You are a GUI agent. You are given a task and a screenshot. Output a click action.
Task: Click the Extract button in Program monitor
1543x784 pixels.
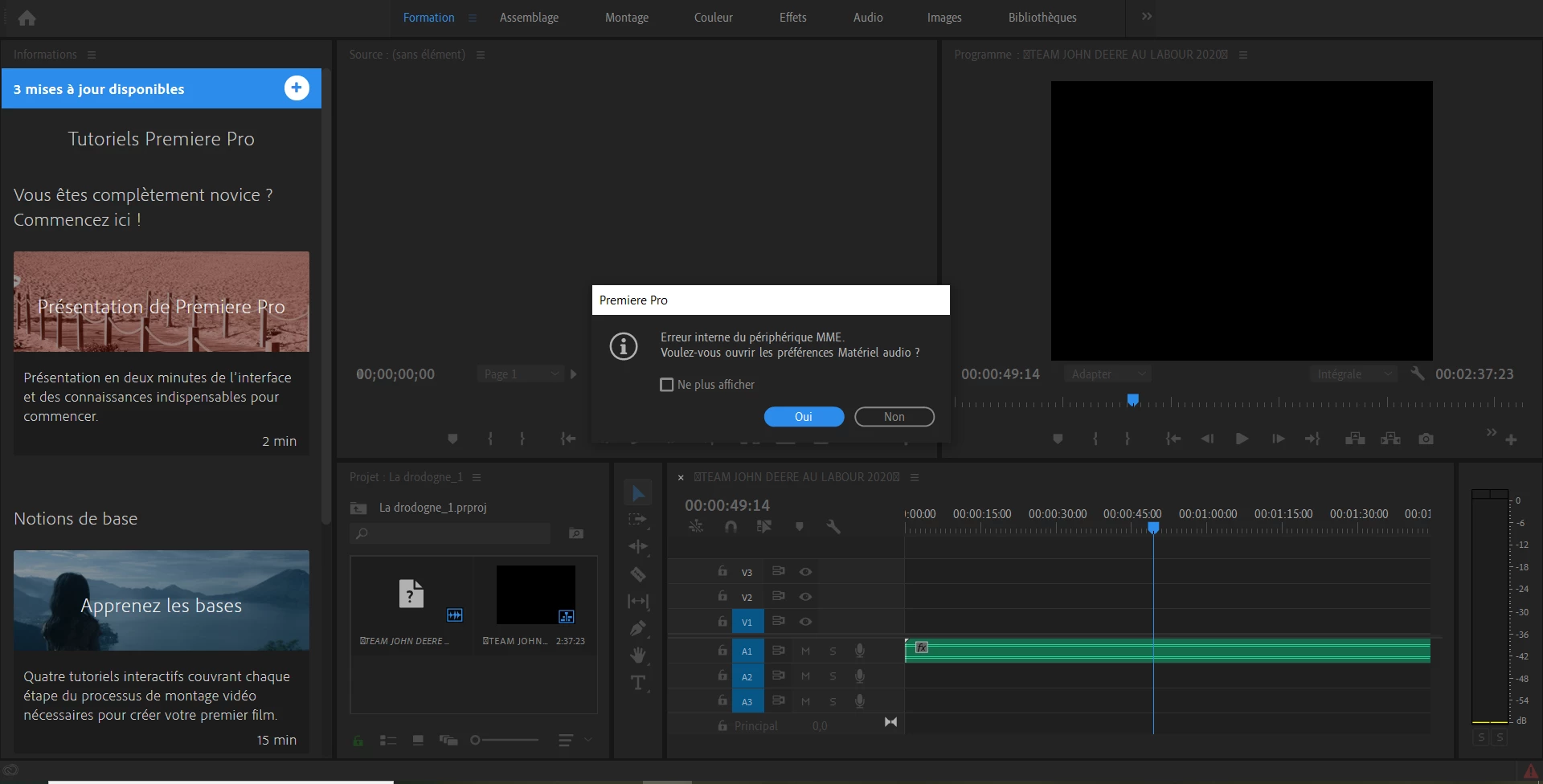tap(1390, 439)
